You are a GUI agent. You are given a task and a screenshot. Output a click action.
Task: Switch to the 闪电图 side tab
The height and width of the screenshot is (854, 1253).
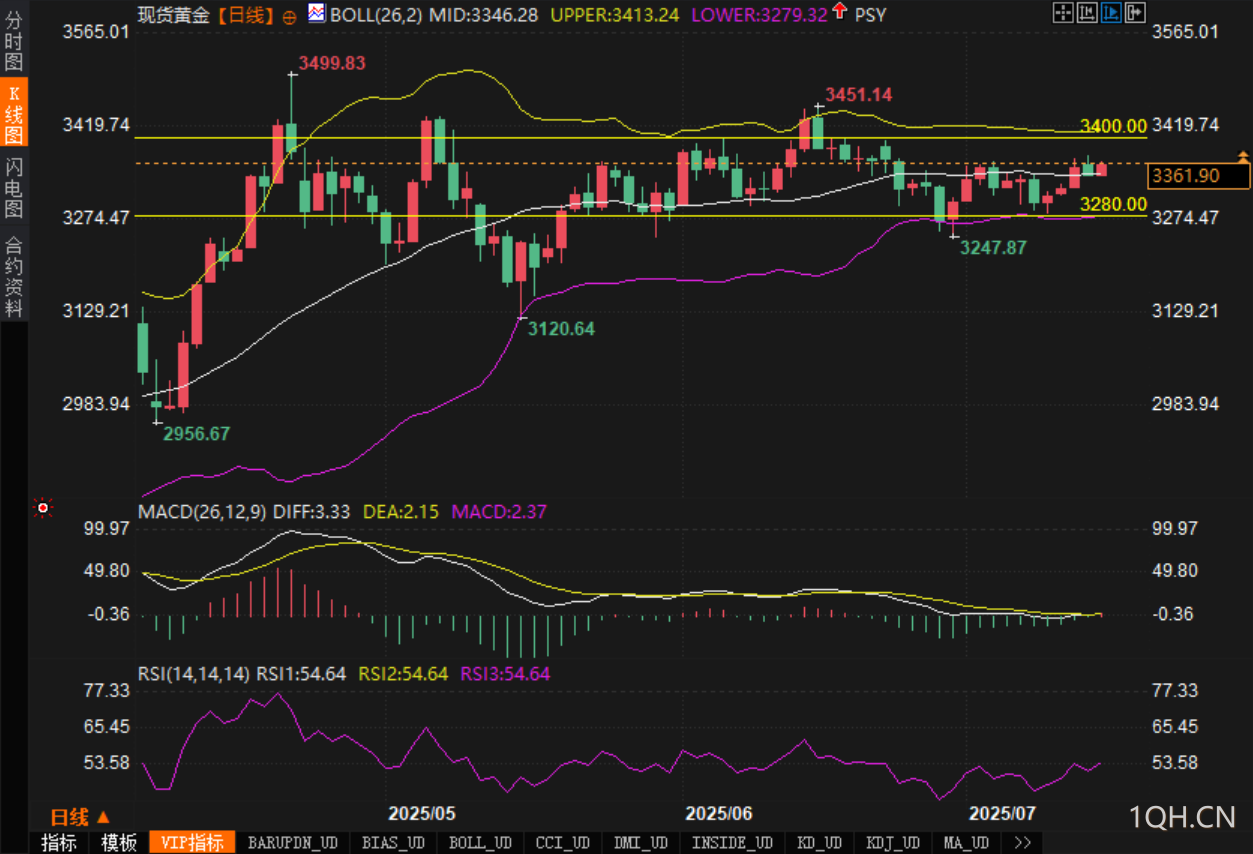point(14,187)
